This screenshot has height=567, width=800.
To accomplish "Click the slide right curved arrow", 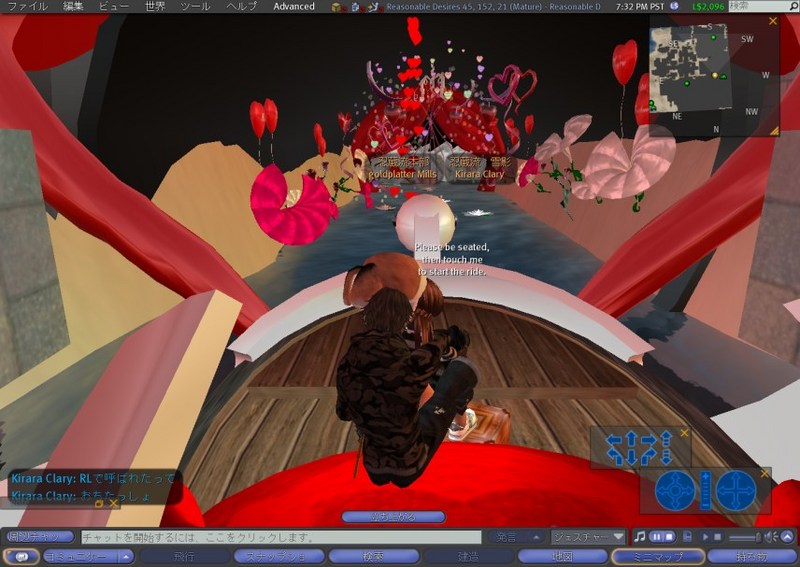I will 648,456.
